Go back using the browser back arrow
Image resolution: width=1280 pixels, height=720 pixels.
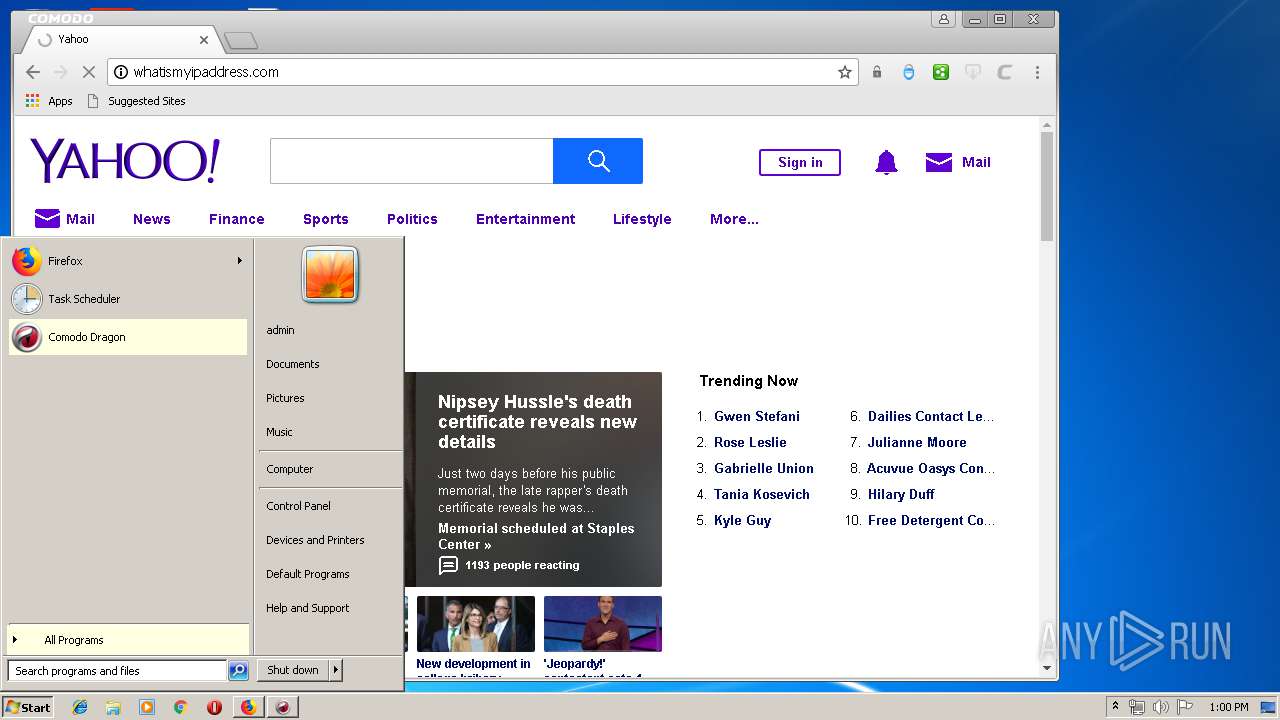pyautogui.click(x=32, y=72)
